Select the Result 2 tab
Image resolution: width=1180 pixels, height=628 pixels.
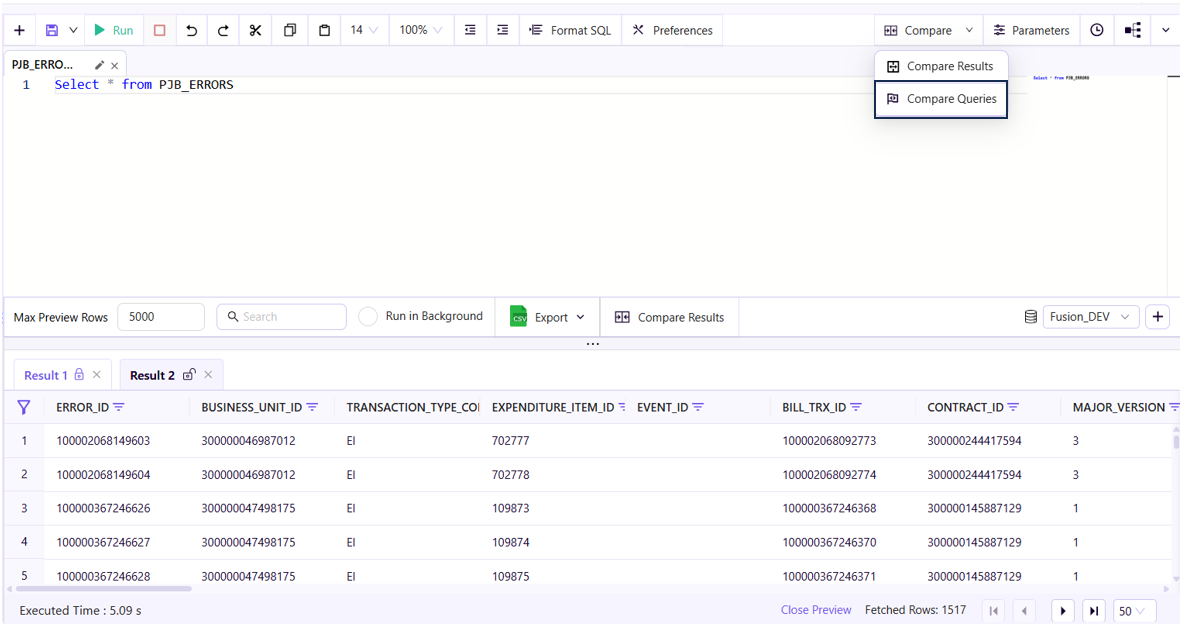point(152,375)
